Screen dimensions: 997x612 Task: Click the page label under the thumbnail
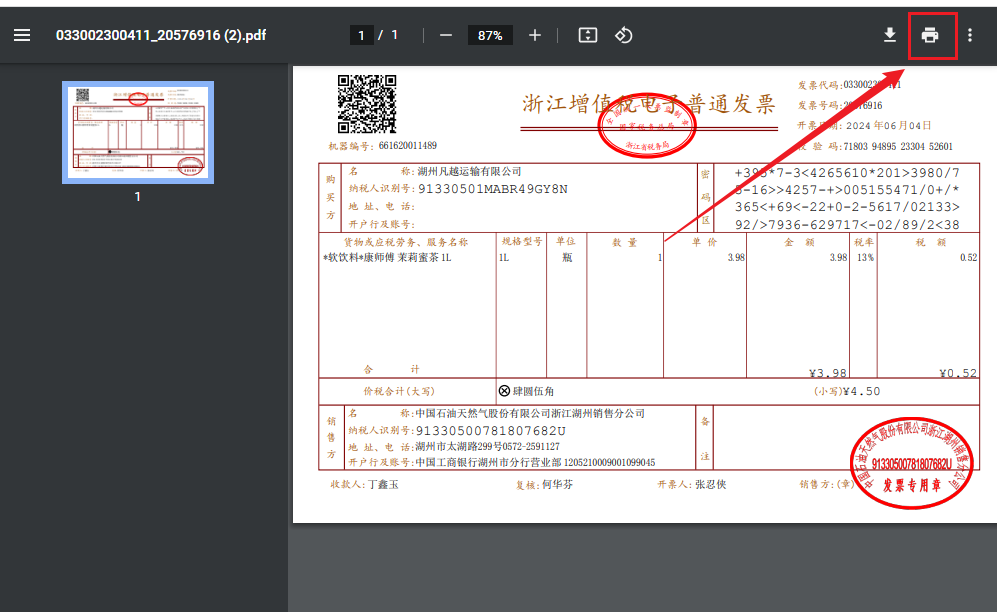pyautogui.click(x=138, y=197)
